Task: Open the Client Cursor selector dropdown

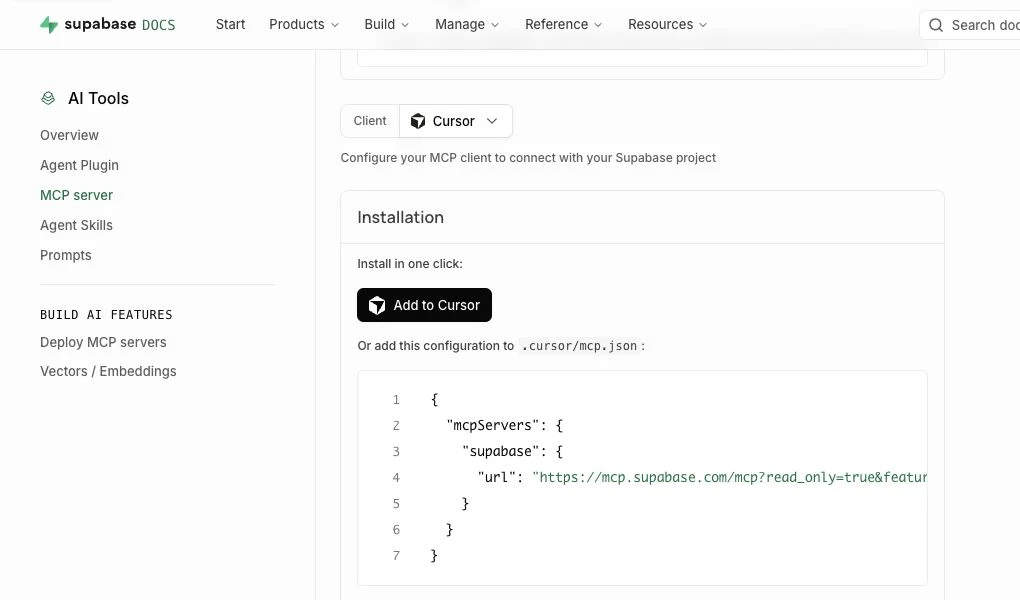Action: tap(455, 121)
